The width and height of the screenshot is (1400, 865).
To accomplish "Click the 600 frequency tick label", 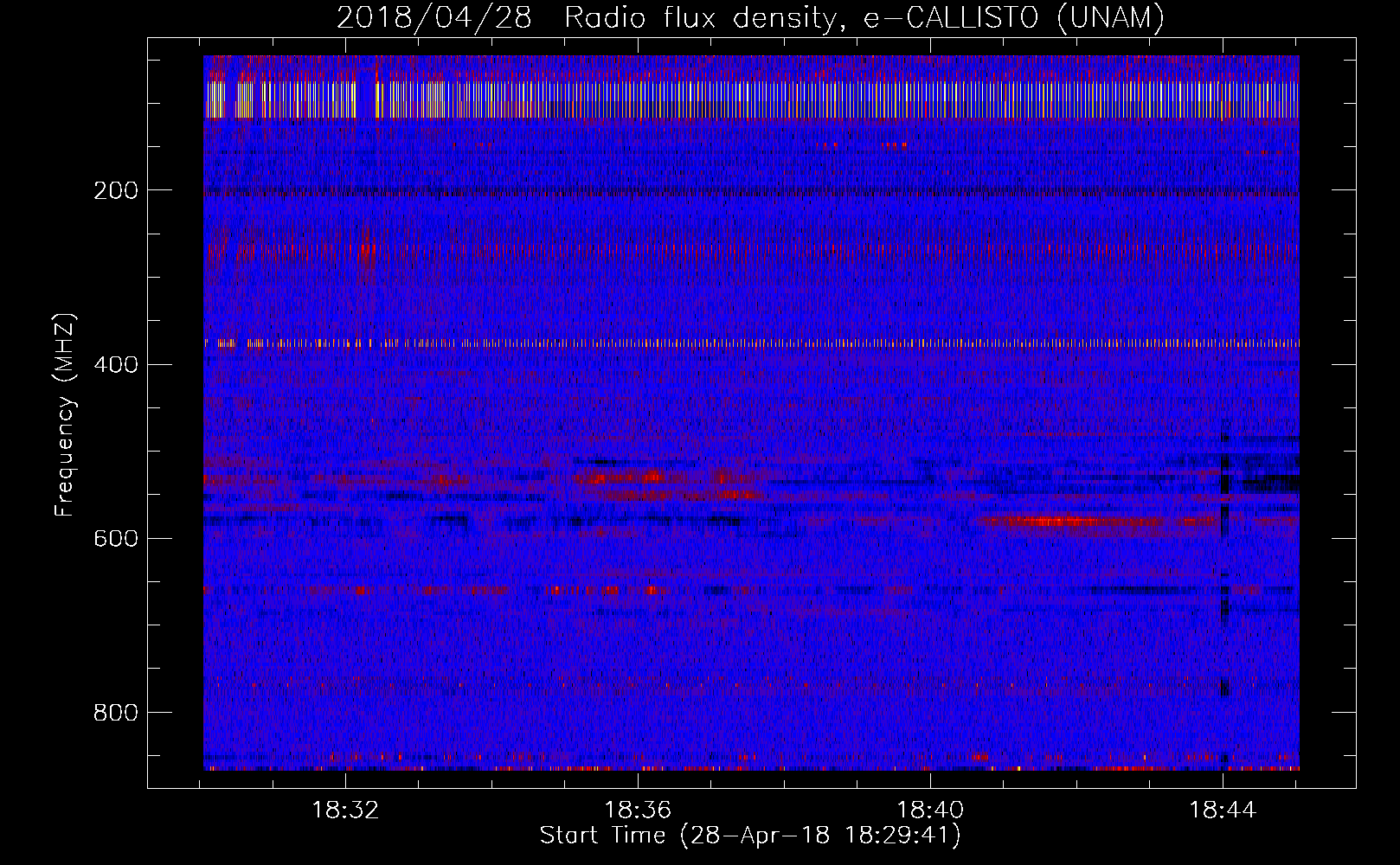I will (116, 538).
